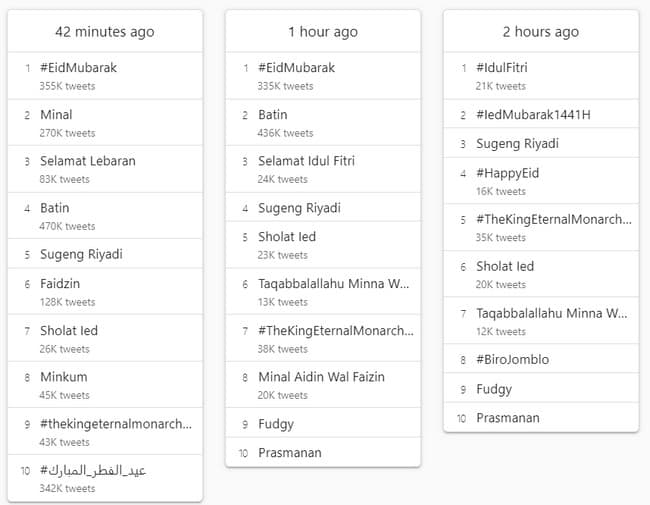This screenshot has height=505, width=650.
Task: Click the Minkum trend
Action: click(64, 378)
